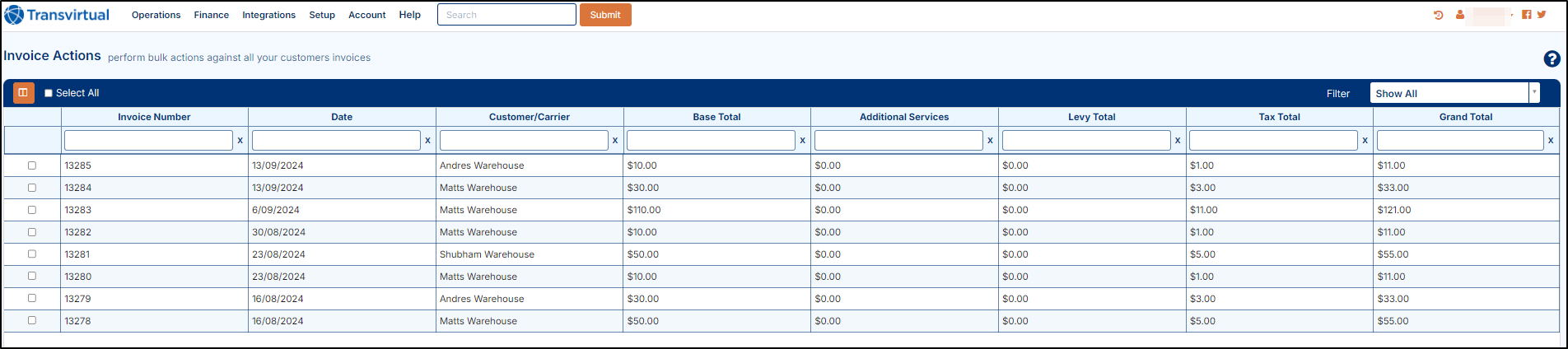Tick the Select All checkbox

point(49,93)
